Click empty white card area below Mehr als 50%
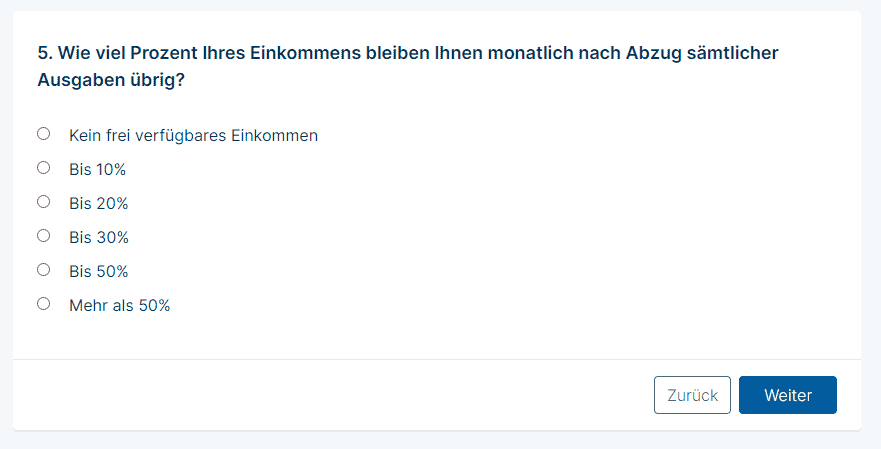Screen dimensions: 881x449 (437, 336)
